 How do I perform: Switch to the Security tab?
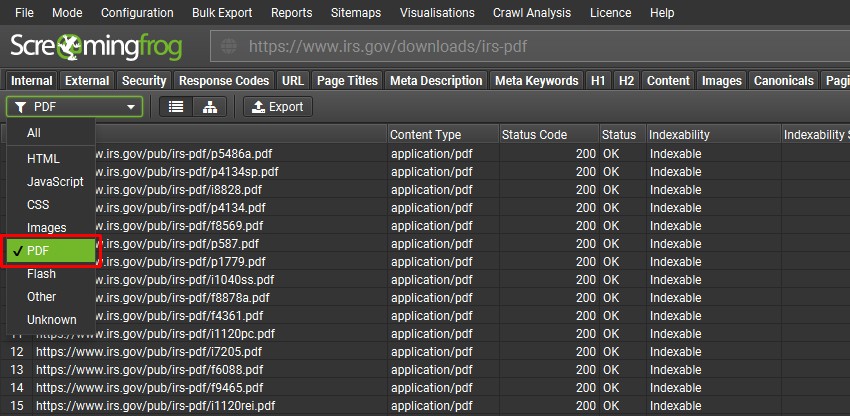(x=144, y=81)
